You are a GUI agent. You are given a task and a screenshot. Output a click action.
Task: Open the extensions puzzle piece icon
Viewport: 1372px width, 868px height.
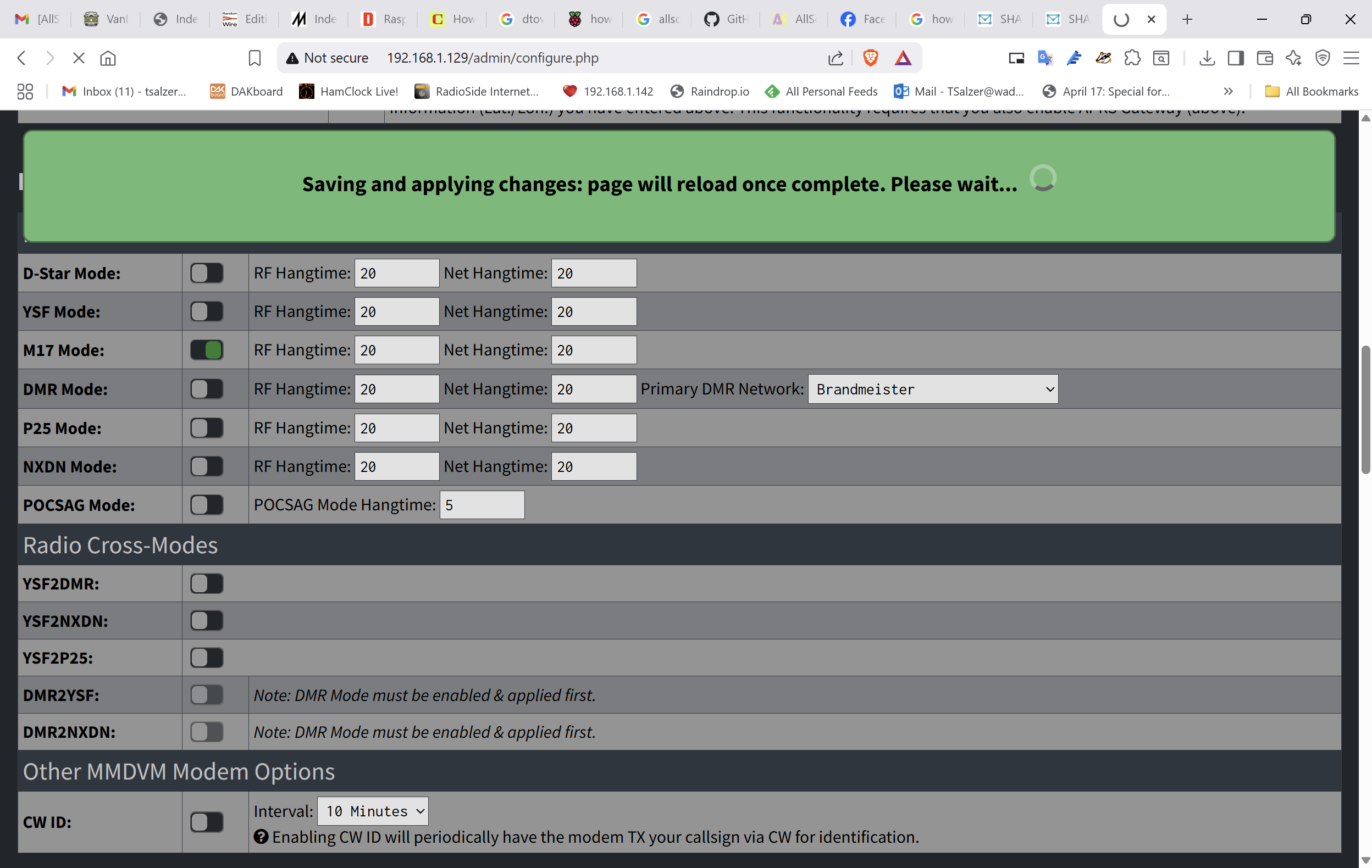[1132, 58]
